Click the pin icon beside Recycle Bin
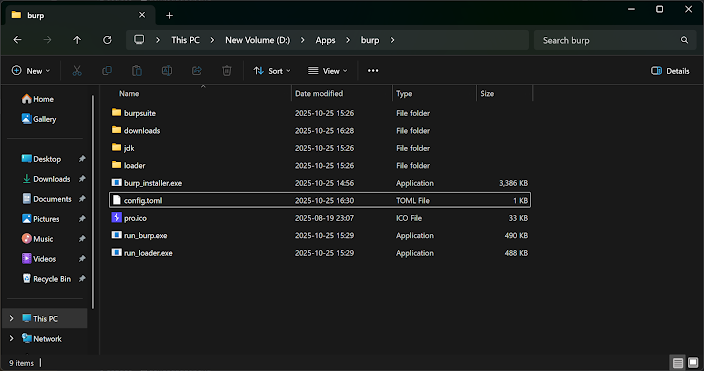 pyautogui.click(x=82, y=279)
